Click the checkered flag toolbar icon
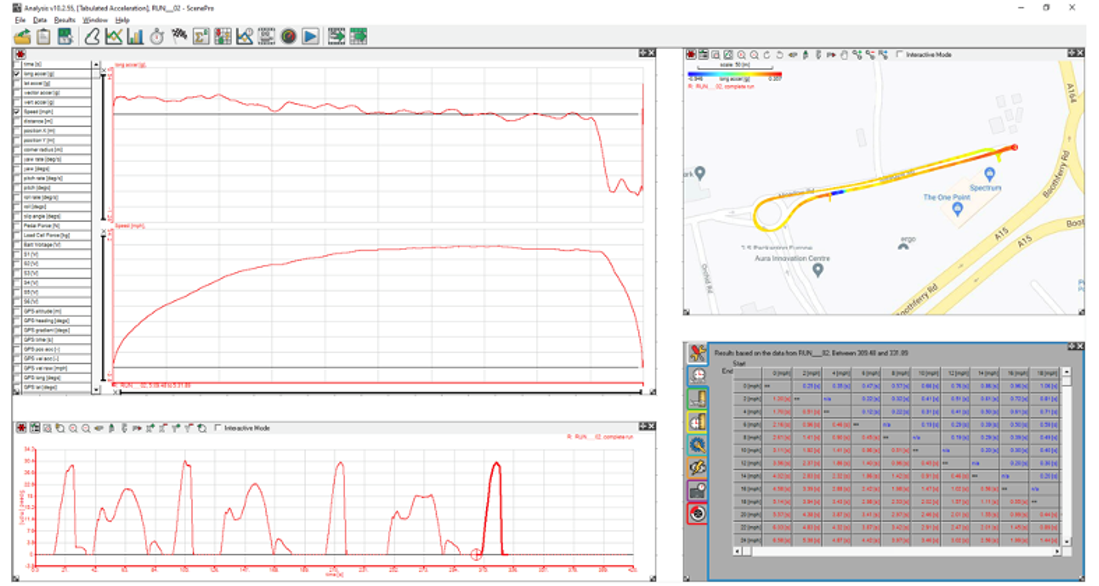Image resolution: width=1099 pixels, height=586 pixels. pos(180,37)
